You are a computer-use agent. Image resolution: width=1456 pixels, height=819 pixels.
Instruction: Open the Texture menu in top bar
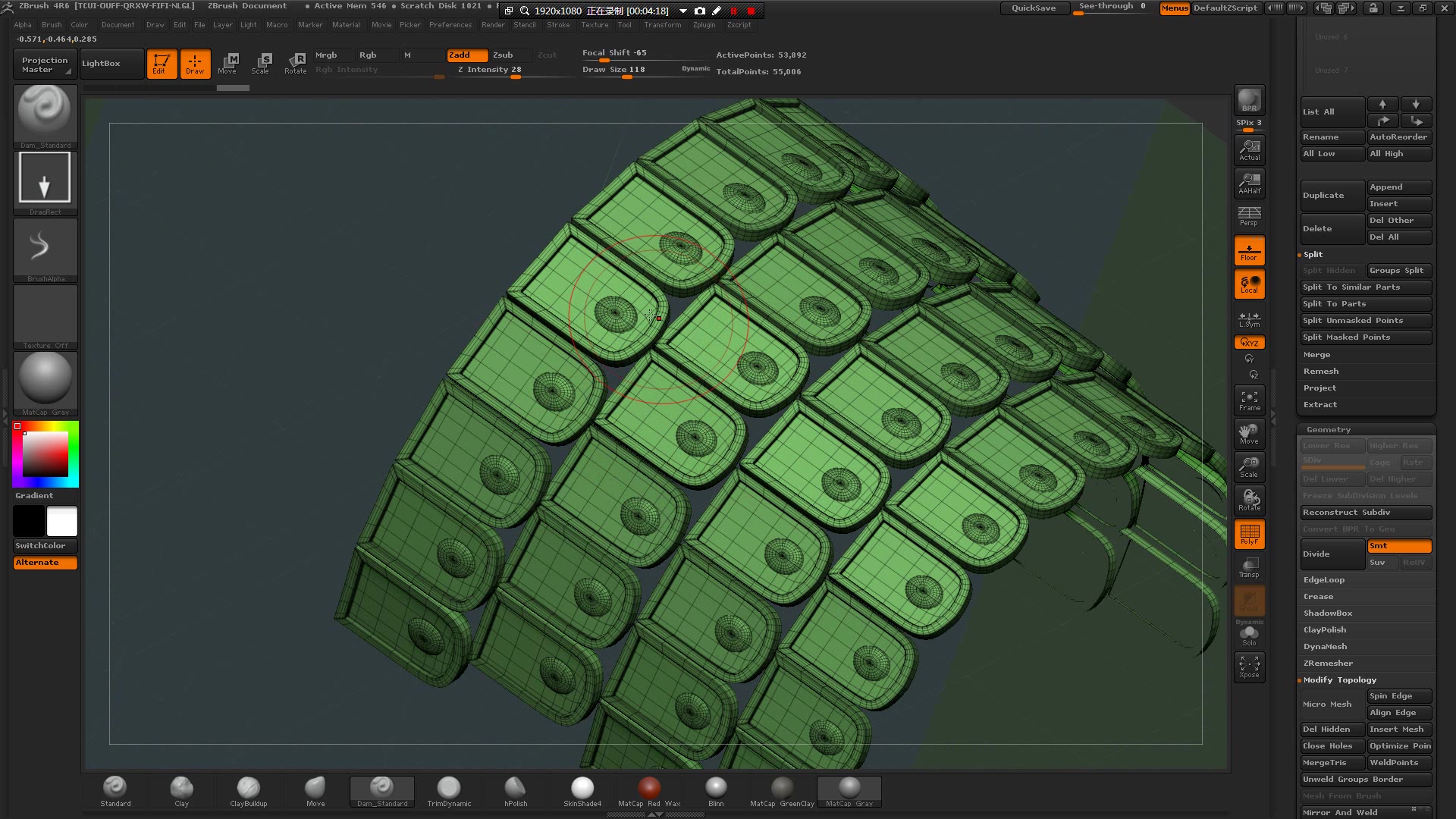(595, 25)
